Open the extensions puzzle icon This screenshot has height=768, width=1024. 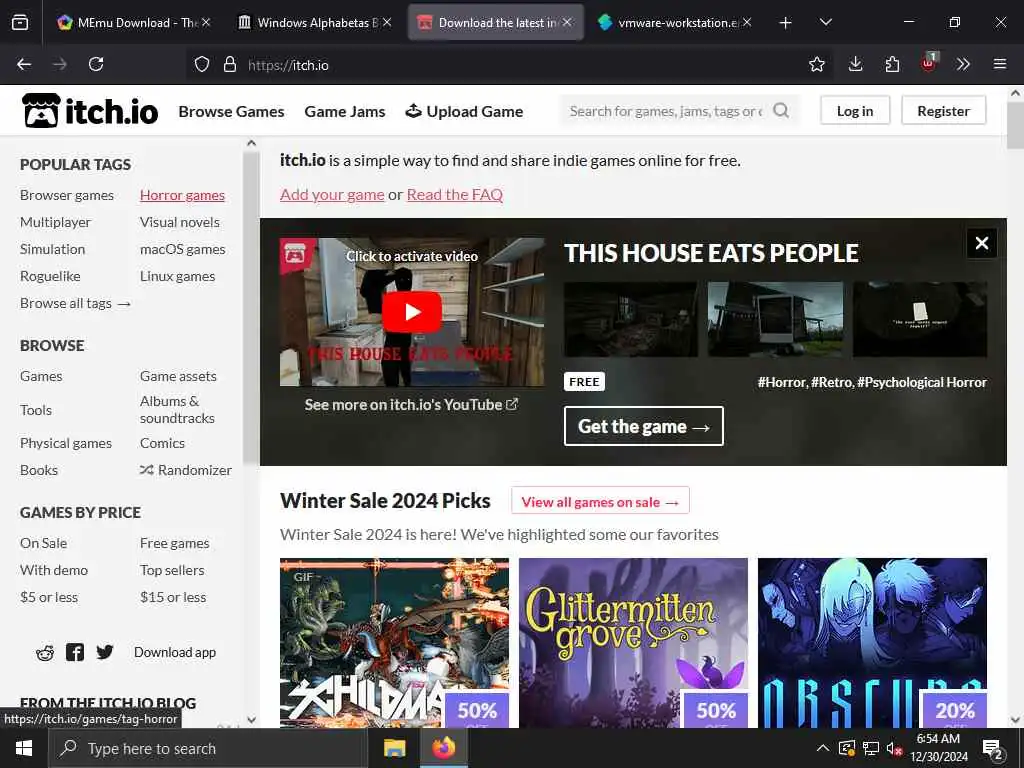[x=892, y=64]
